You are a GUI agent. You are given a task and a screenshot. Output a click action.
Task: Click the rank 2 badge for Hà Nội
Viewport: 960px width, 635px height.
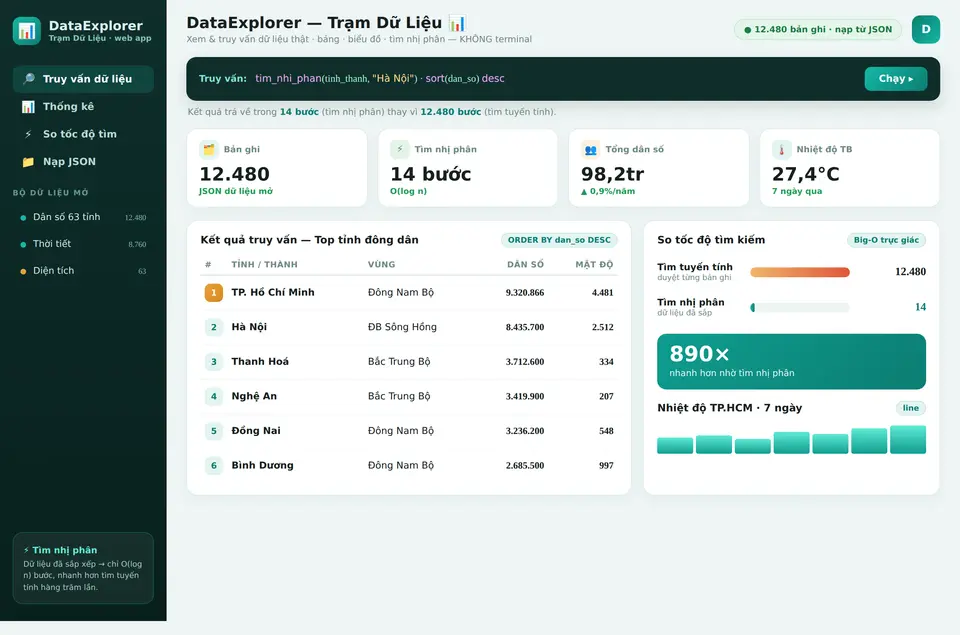[214, 327]
